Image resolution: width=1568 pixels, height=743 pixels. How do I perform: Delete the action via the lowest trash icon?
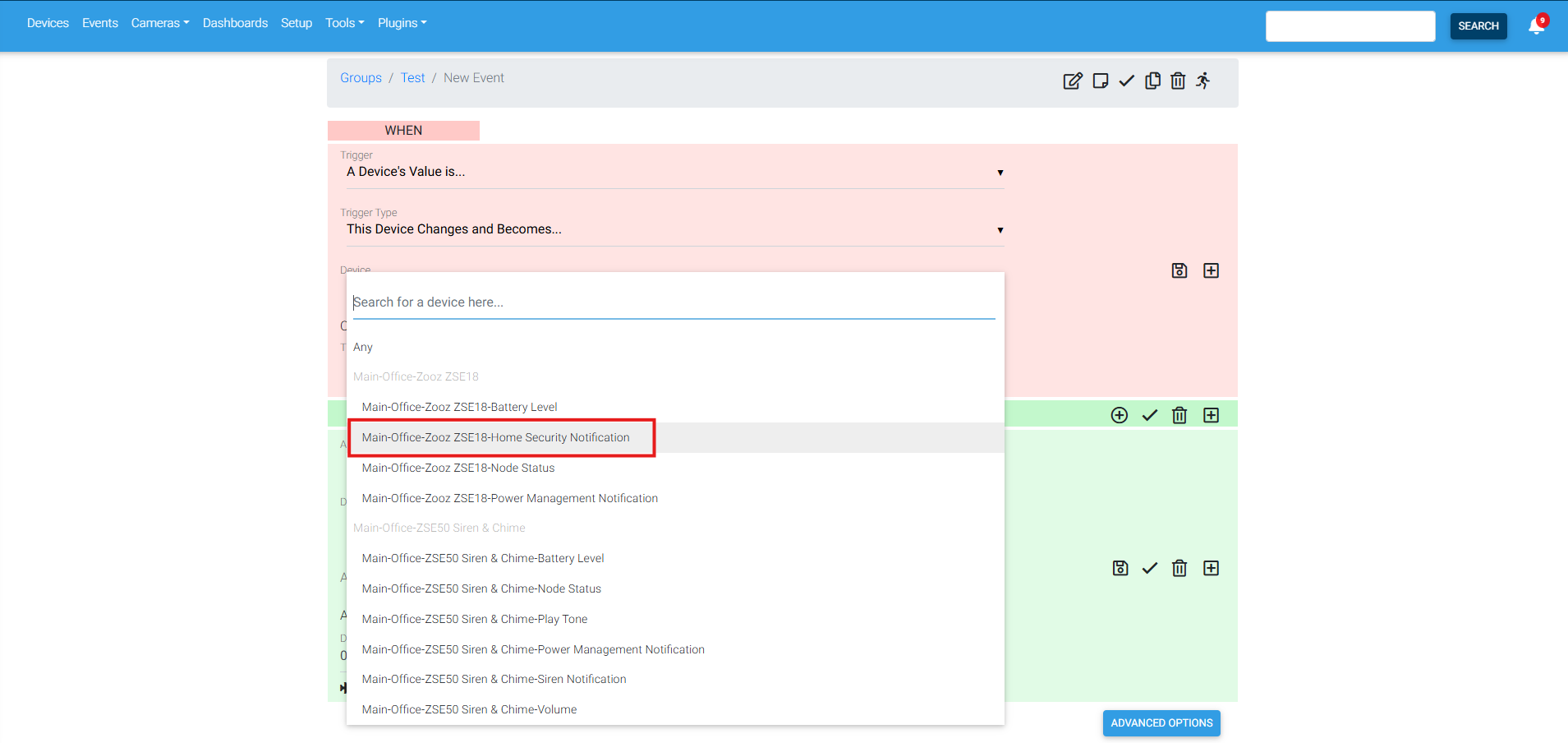click(1179, 568)
